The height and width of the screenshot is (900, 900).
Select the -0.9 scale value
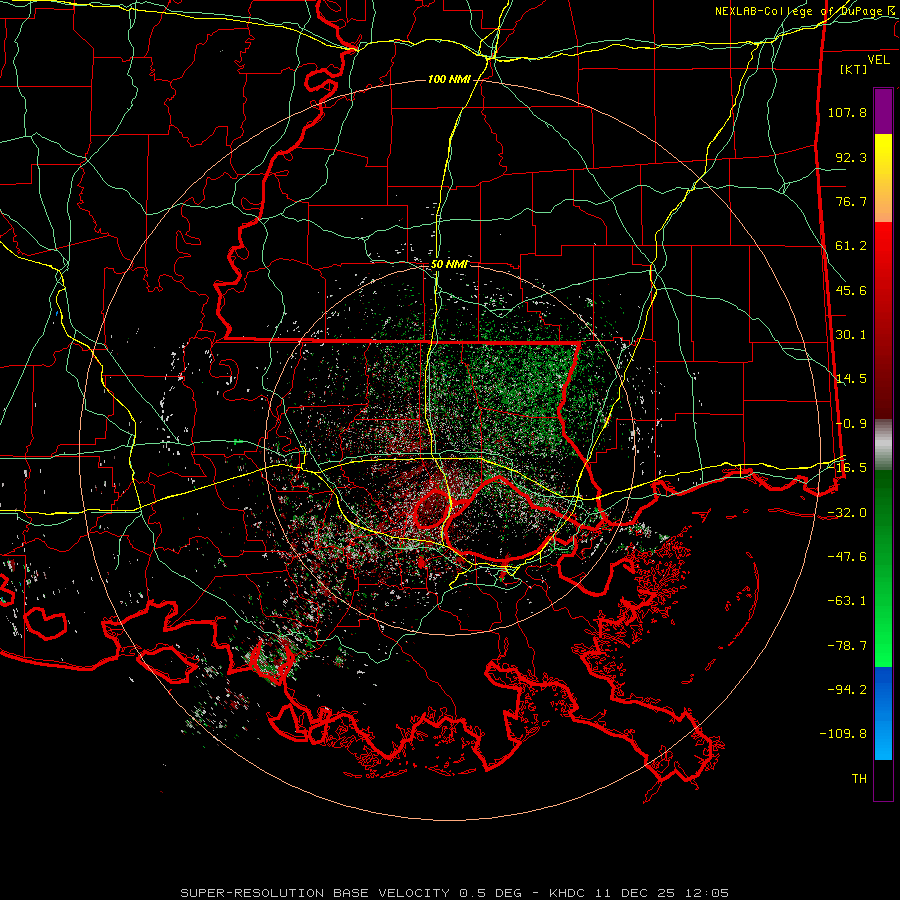[x=851, y=424]
